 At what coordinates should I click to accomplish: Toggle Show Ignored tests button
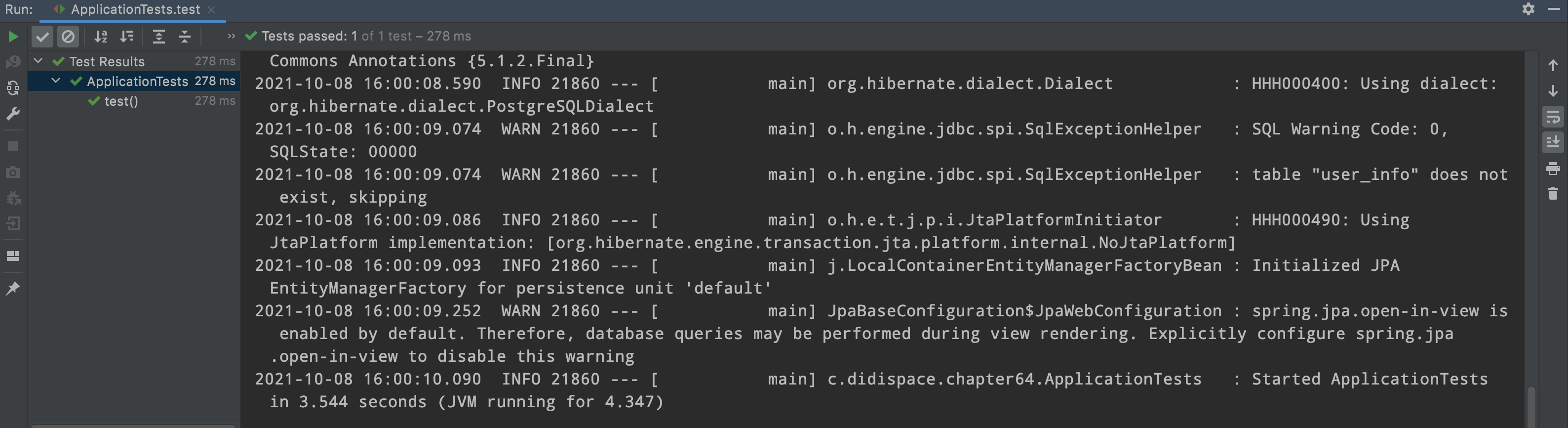tap(68, 37)
